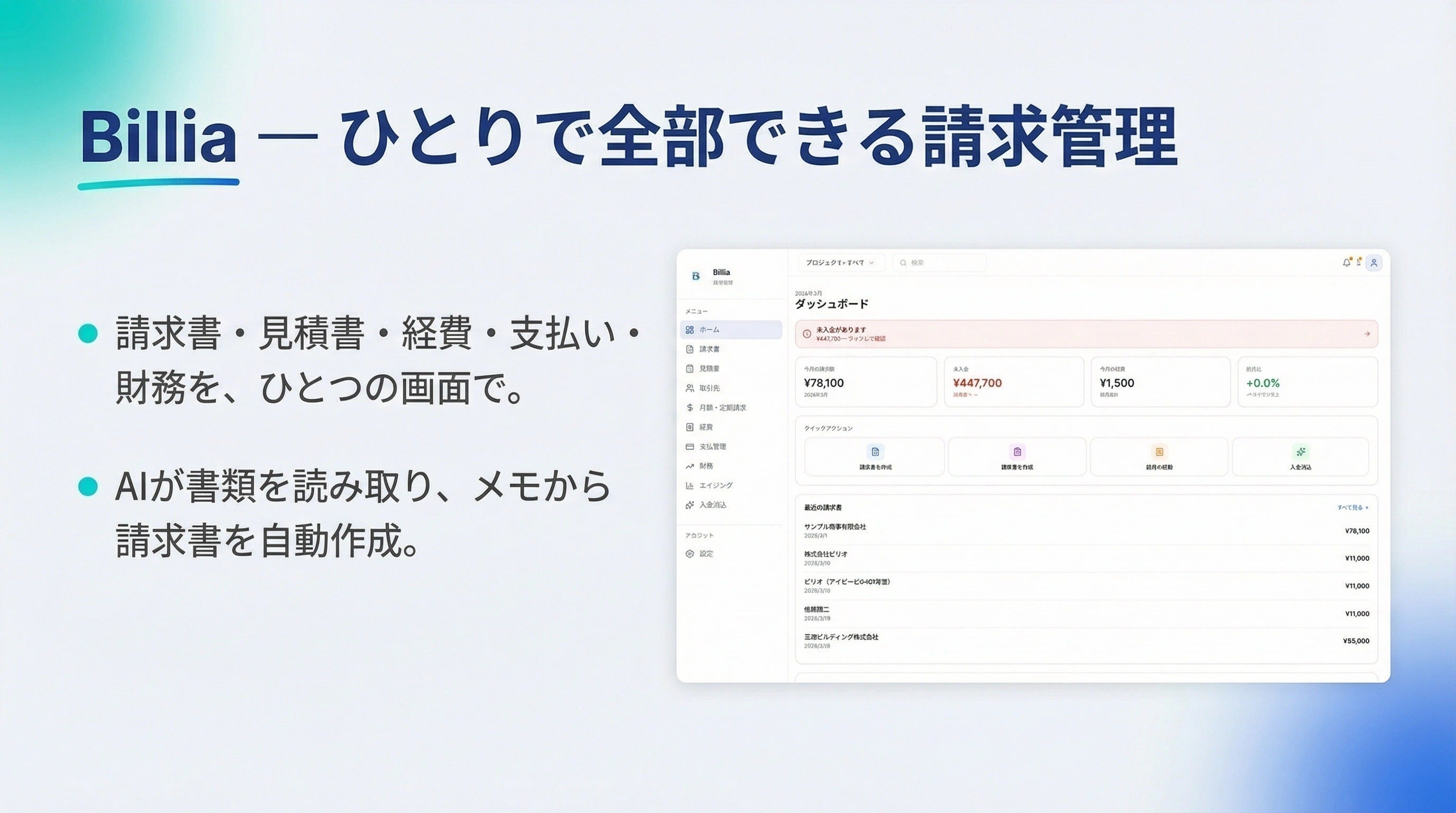Click the notification bell icon

tap(1346, 263)
